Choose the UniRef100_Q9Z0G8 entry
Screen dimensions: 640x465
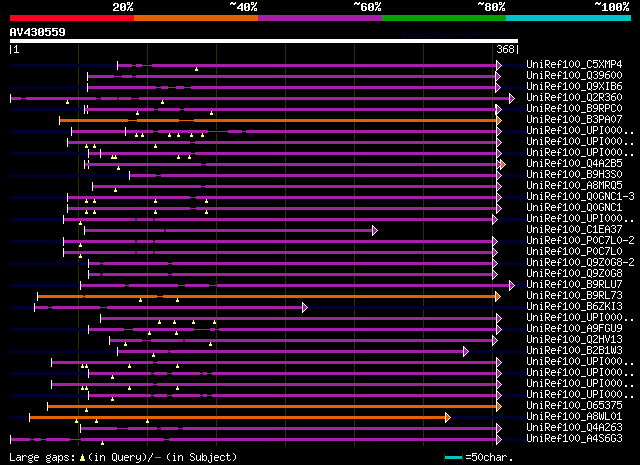[574, 274]
